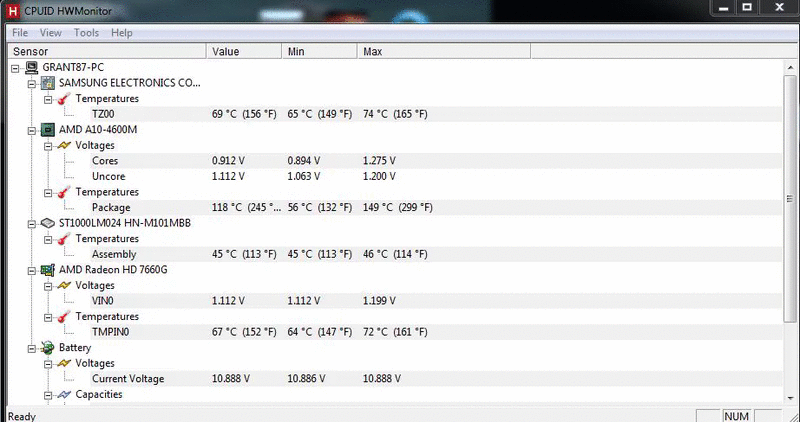
Task: Collapse the AMD A10-4600M node
Action: (32, 131)
